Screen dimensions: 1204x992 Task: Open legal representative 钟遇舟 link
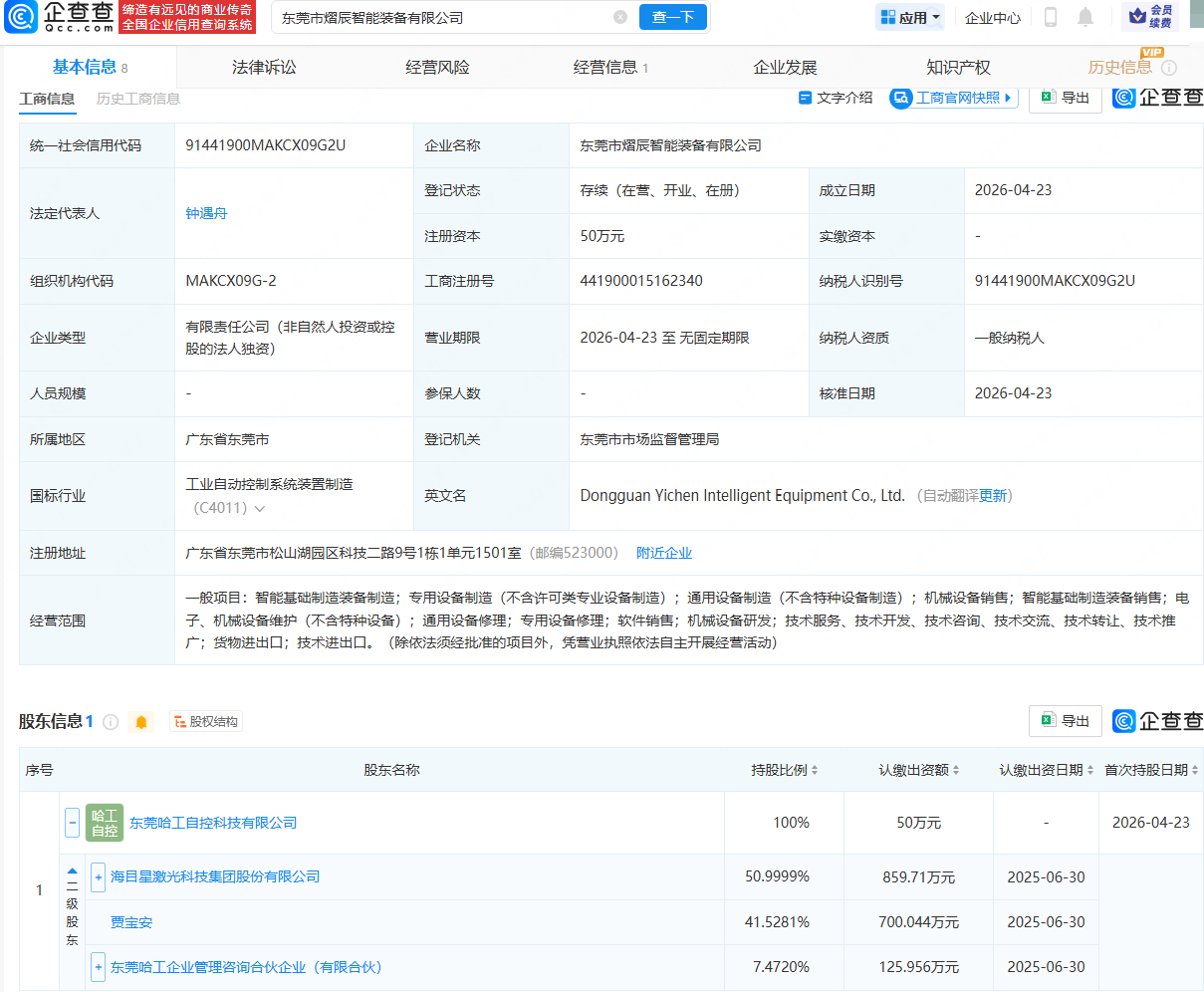coord(206,213)
